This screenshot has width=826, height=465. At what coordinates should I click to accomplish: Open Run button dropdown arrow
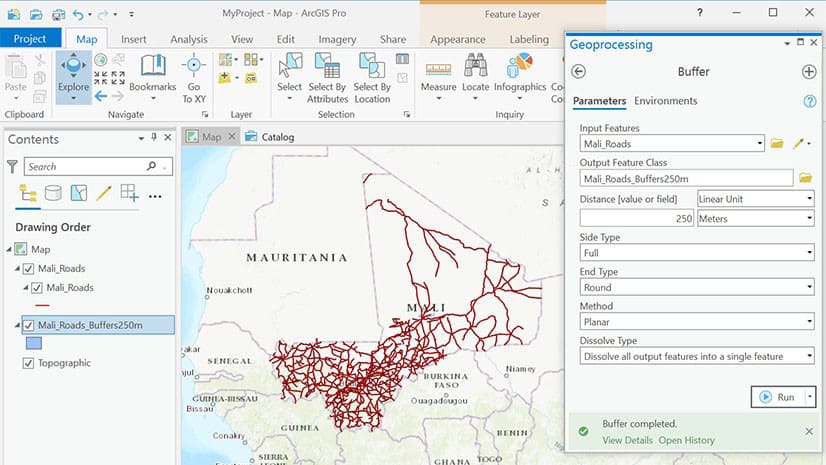coord(810,397)
